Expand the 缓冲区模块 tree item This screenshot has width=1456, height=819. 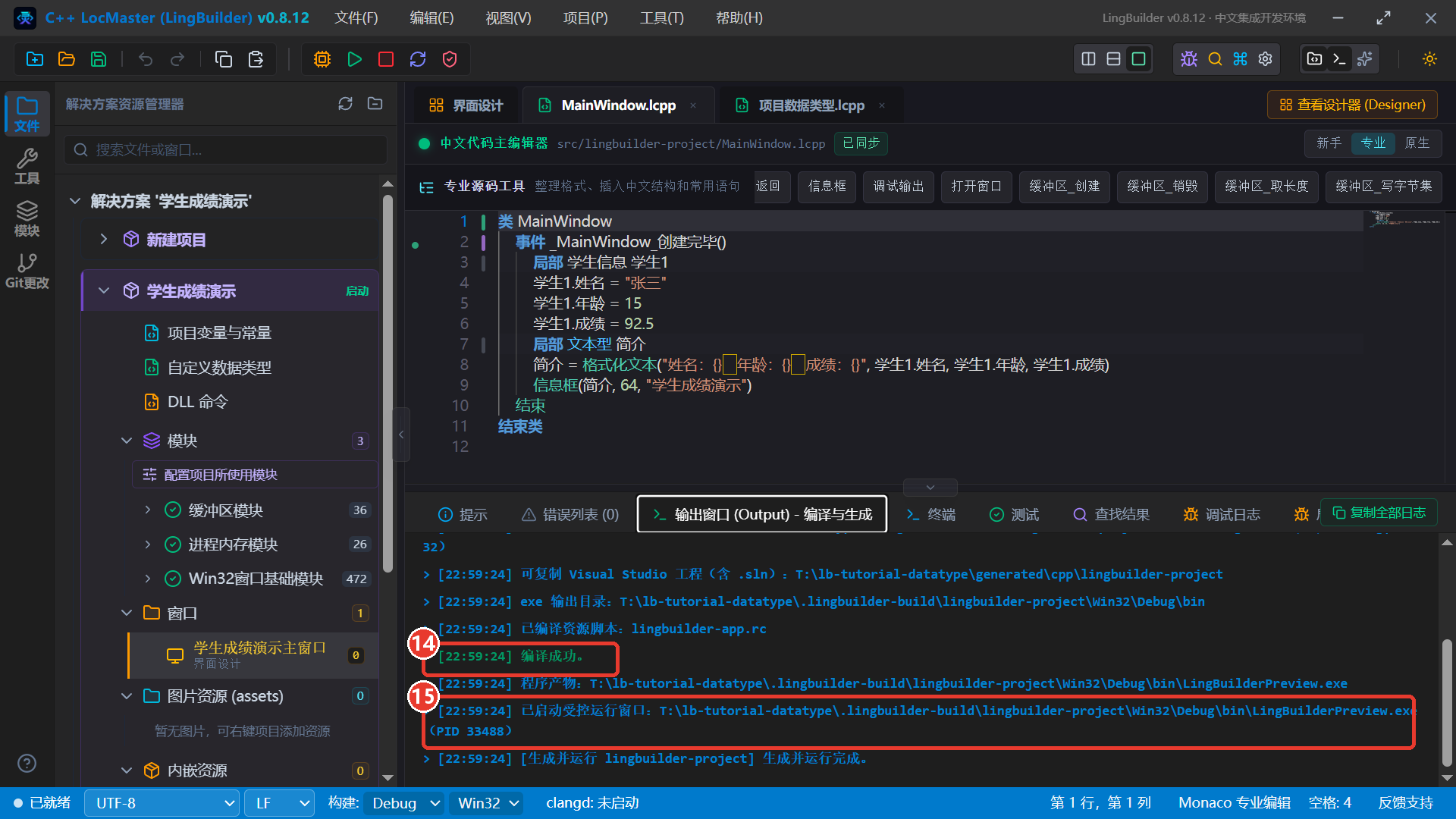[148, 510]
